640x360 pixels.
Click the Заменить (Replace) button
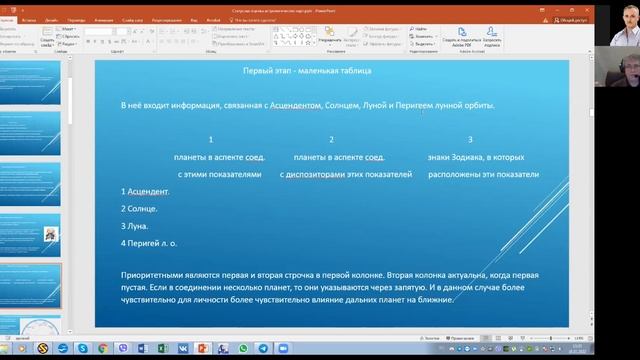tap(422, 36)
